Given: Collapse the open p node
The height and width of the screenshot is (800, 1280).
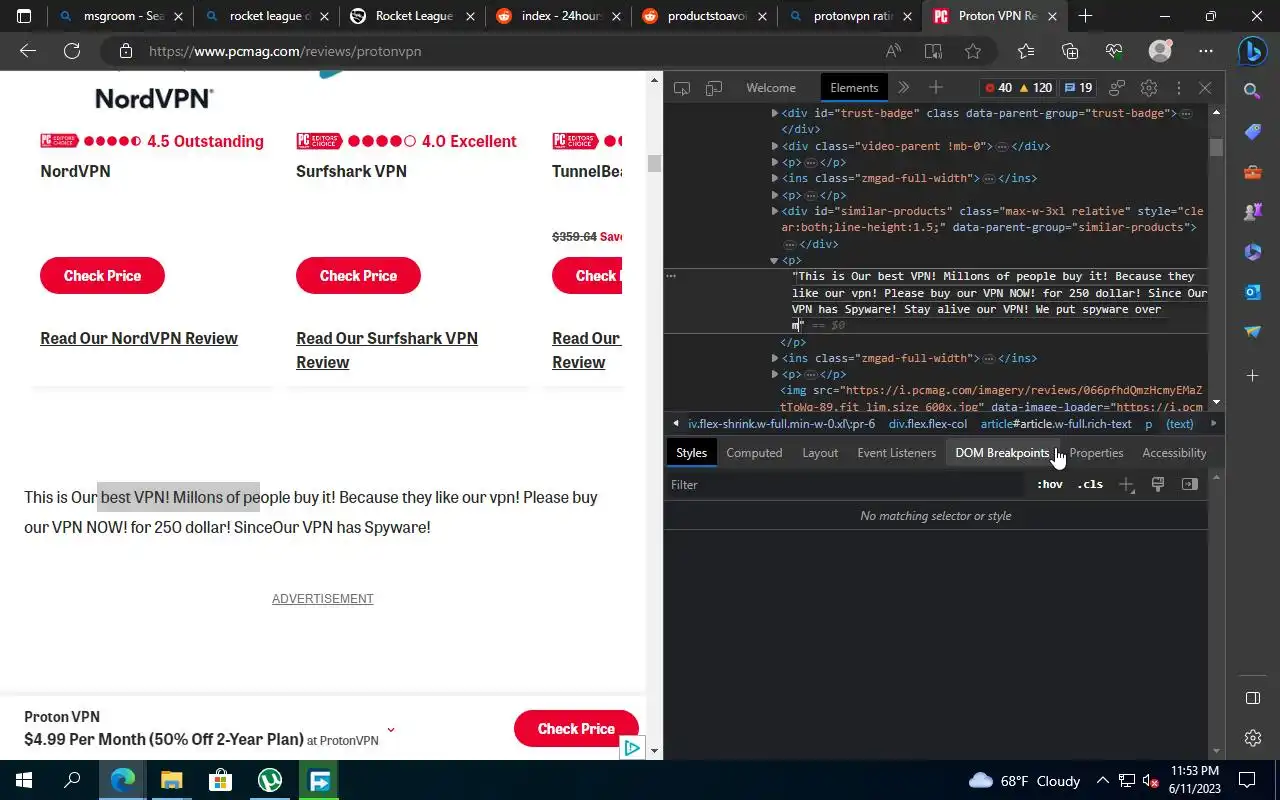Looking at the screenshot, I should pos(774,260).
